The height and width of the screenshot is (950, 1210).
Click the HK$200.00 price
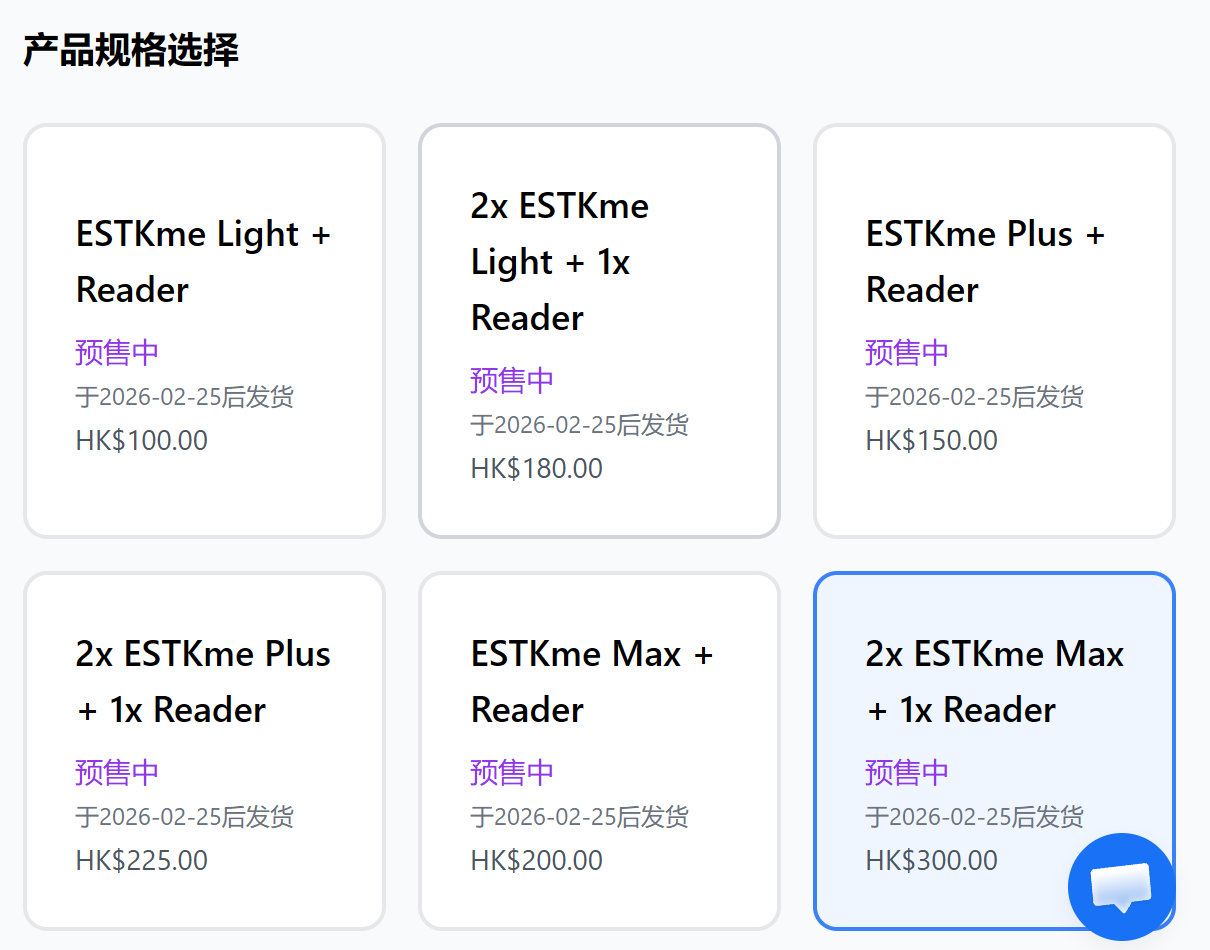(537, 861)
